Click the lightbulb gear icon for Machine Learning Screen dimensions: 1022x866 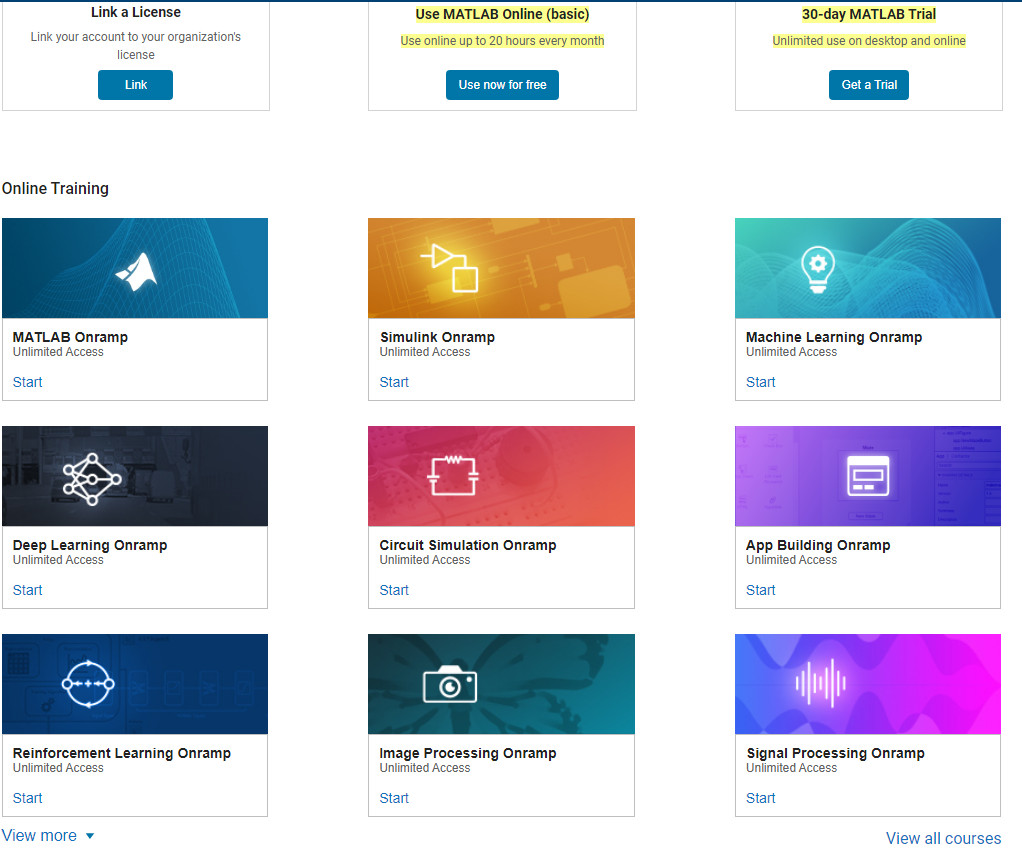pos(818,269)
